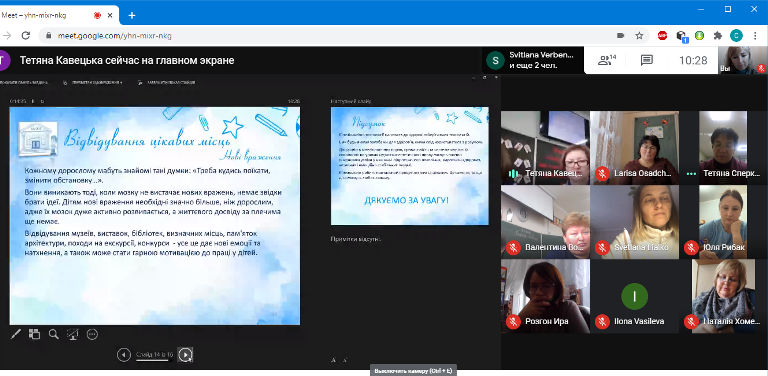Viewport: 768px width, 376px height.
Task: Open the Chrome profile avatar C
Action: pyautogui.click(x=736, y=35)
